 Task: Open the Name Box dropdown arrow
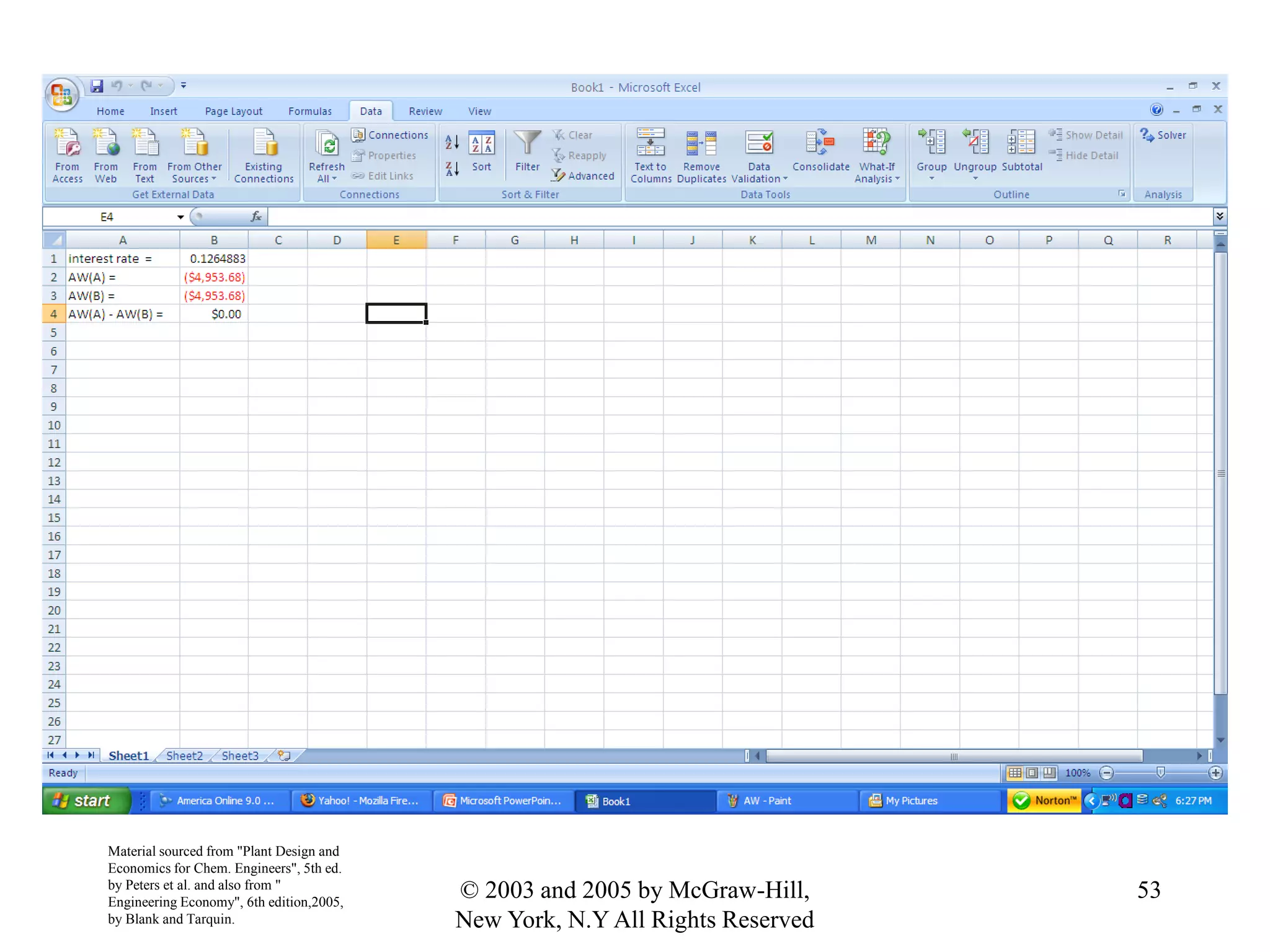point(180,217)
